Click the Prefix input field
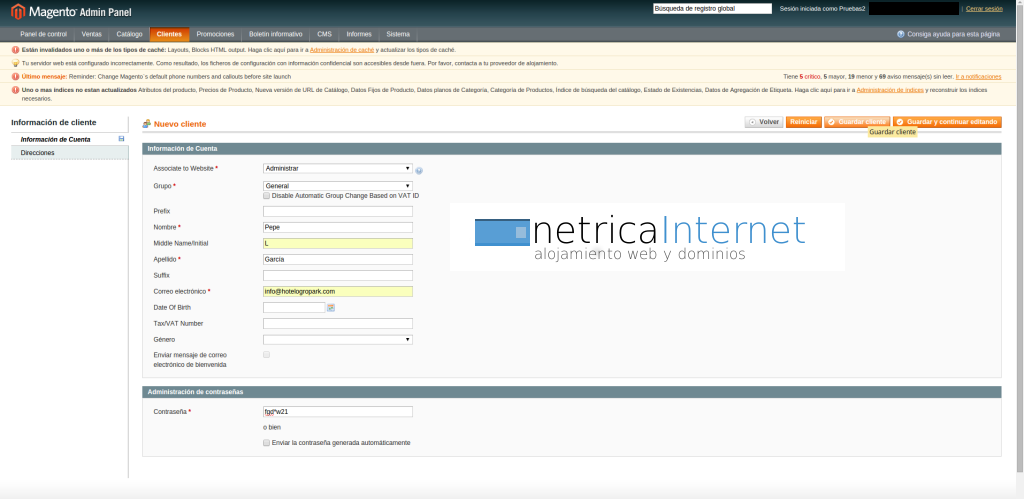Viewport: 1024px width, 499px height. click(338, 212)
